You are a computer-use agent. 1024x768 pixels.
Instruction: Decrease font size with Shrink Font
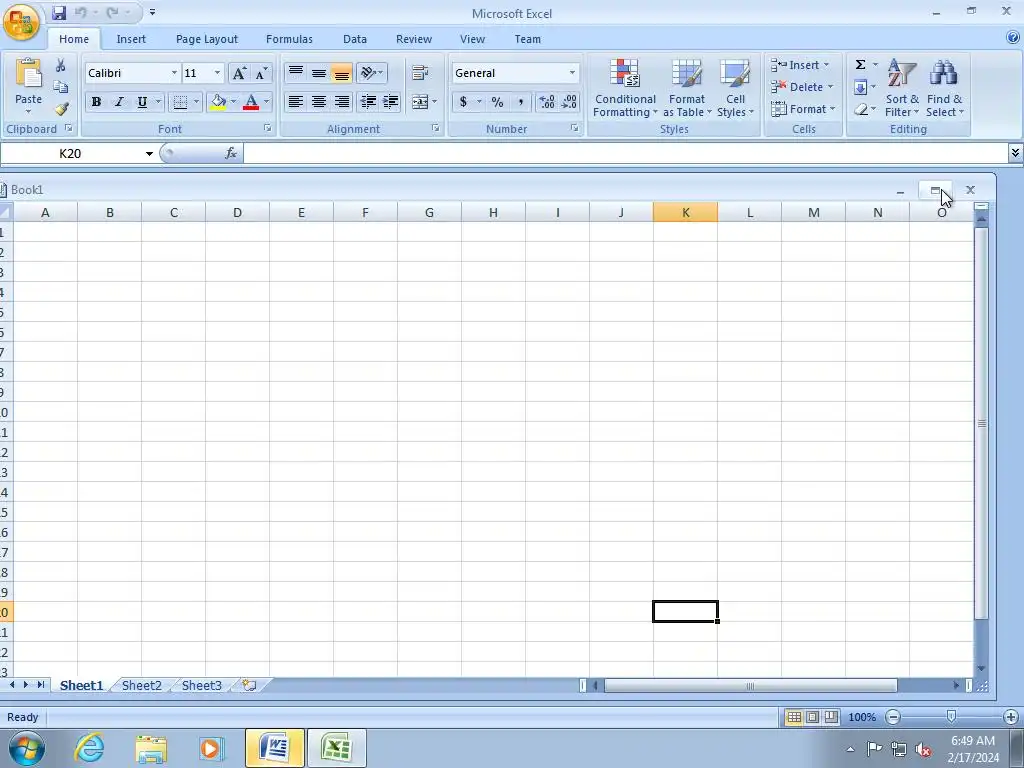point(261,73)
